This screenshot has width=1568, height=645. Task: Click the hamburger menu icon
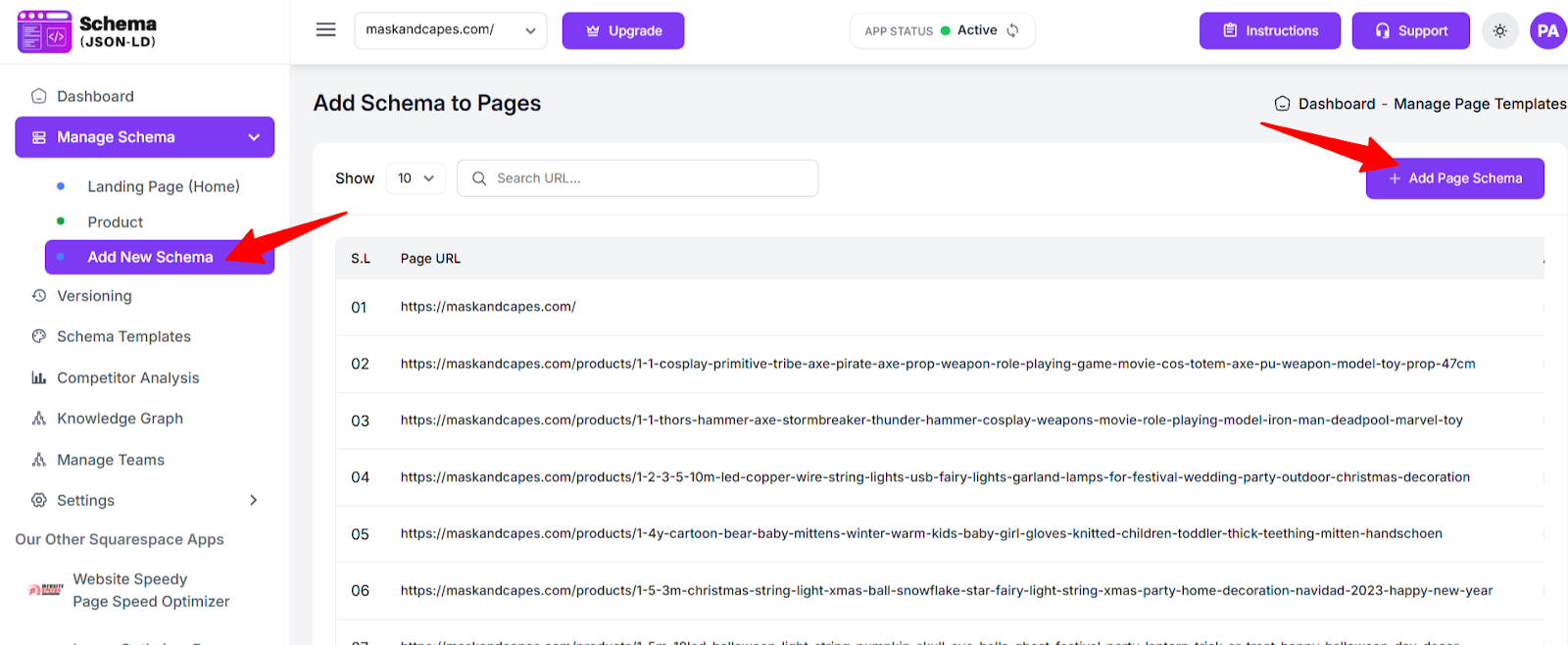325,30
